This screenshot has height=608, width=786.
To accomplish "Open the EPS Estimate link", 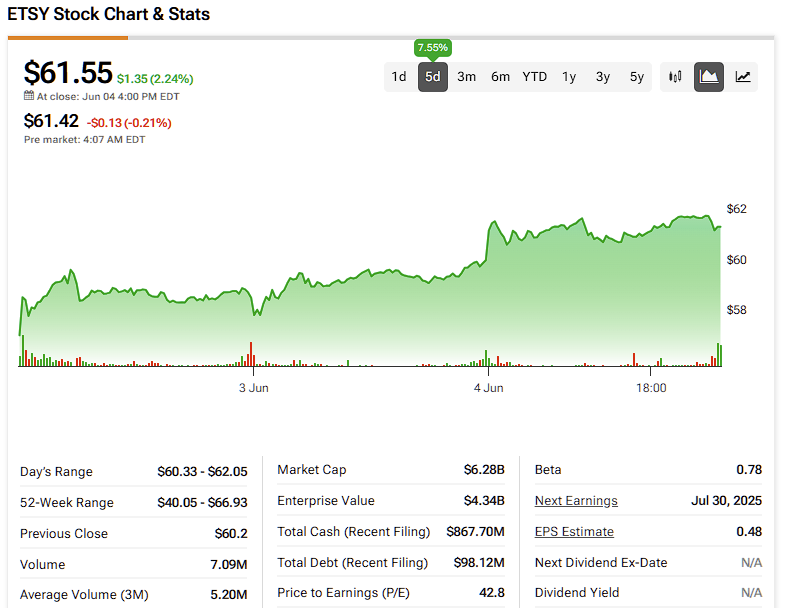I will click(574, 532).
